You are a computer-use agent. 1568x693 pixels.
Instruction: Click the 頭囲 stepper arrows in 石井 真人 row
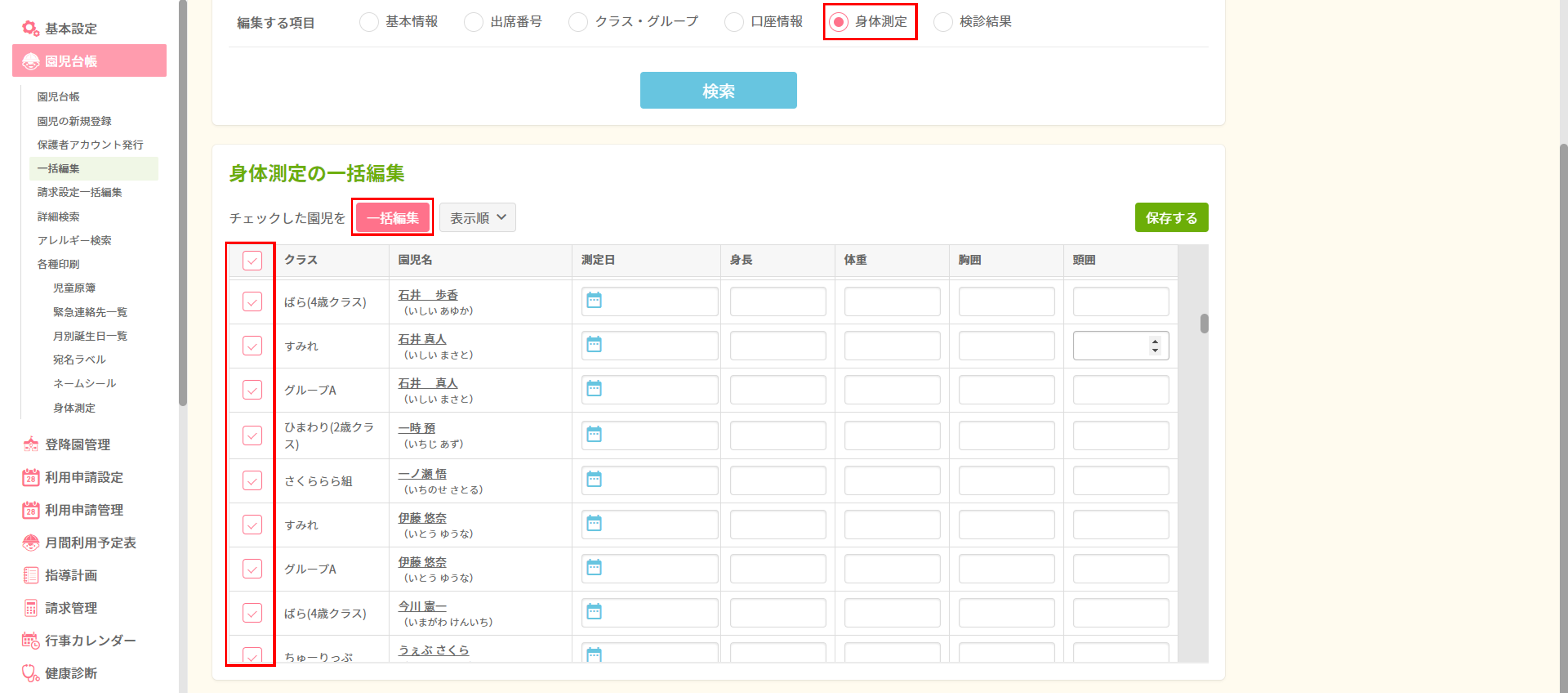(x=1155, y=346)
